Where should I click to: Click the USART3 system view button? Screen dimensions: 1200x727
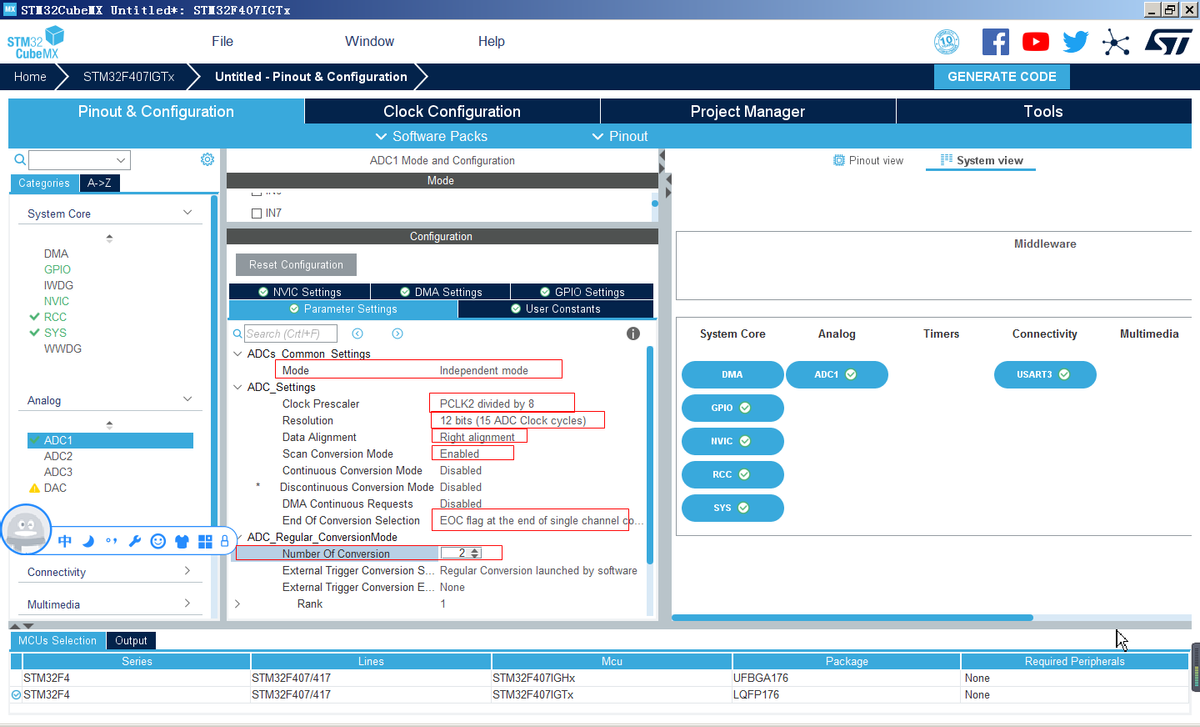1044,374
